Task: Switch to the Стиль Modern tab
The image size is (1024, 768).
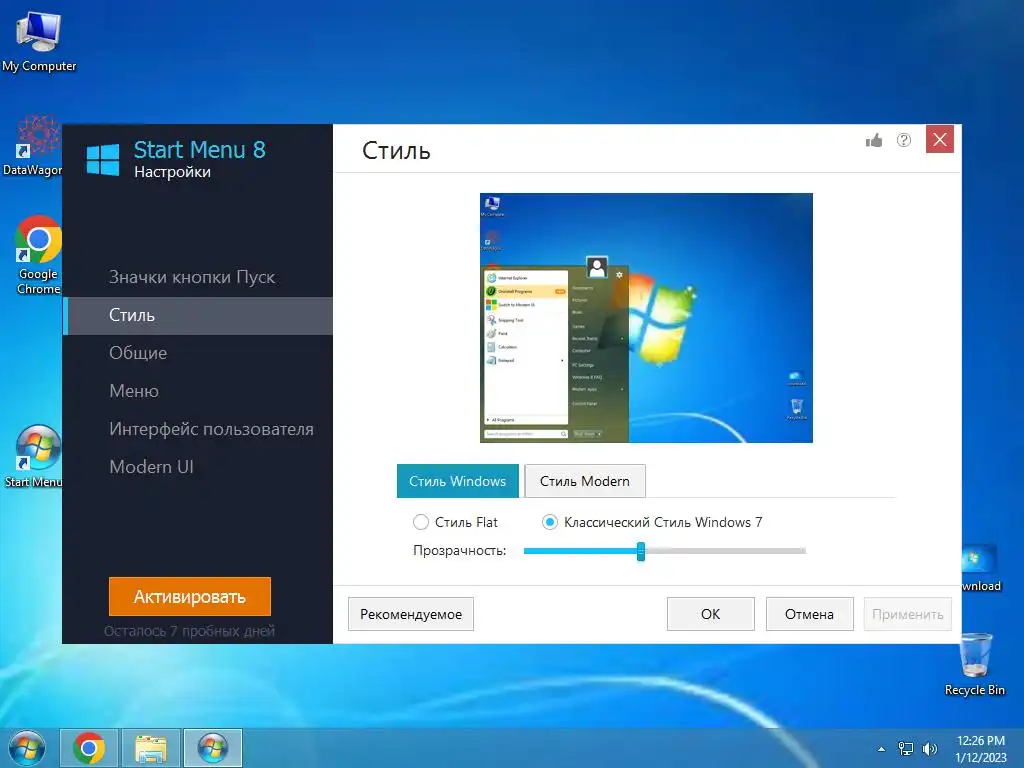Action: pyautogui.click(x=584, y=481)
